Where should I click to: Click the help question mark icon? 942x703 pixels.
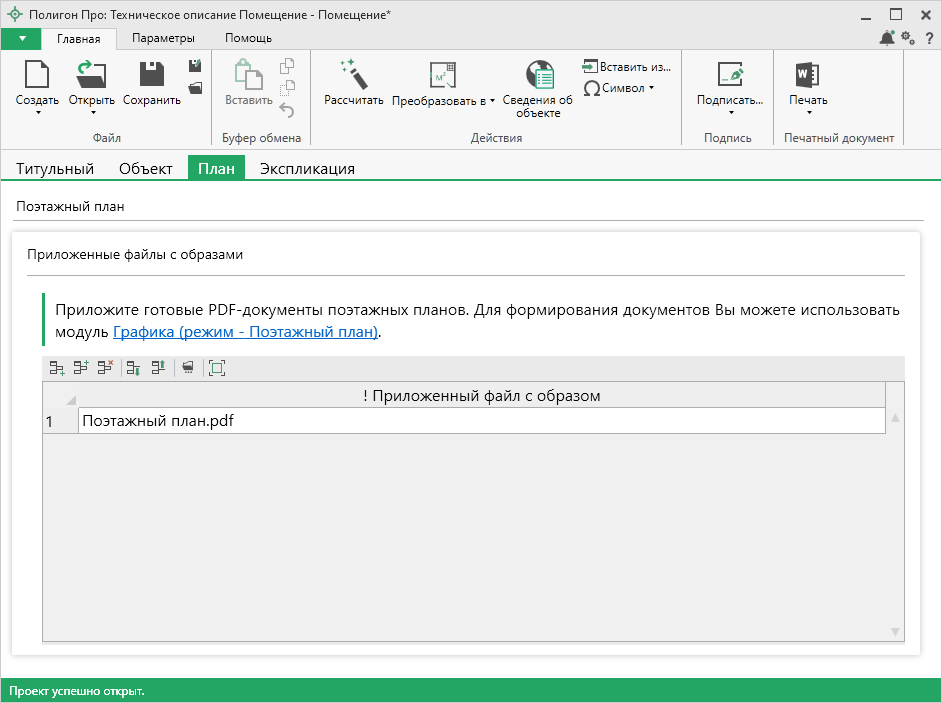pos(929,38)
